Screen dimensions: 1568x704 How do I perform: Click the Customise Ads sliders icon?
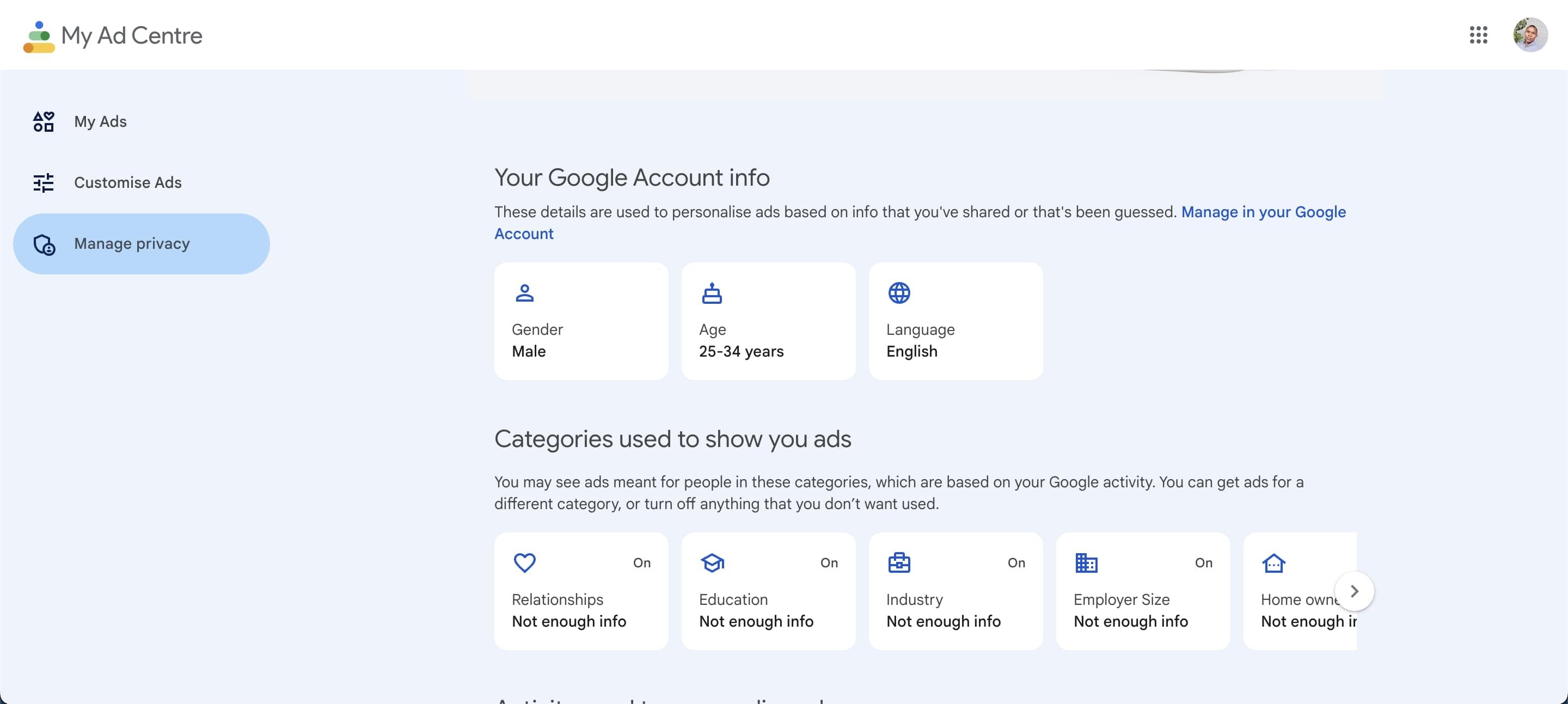43,182
